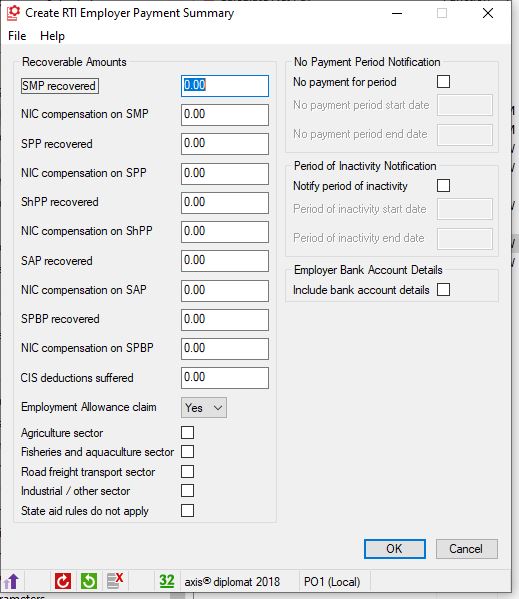Toggle the Agriculture sector checkbox
Image resolution: width=519 pixels, height=599 pixels.
click(x=188, y=433)
